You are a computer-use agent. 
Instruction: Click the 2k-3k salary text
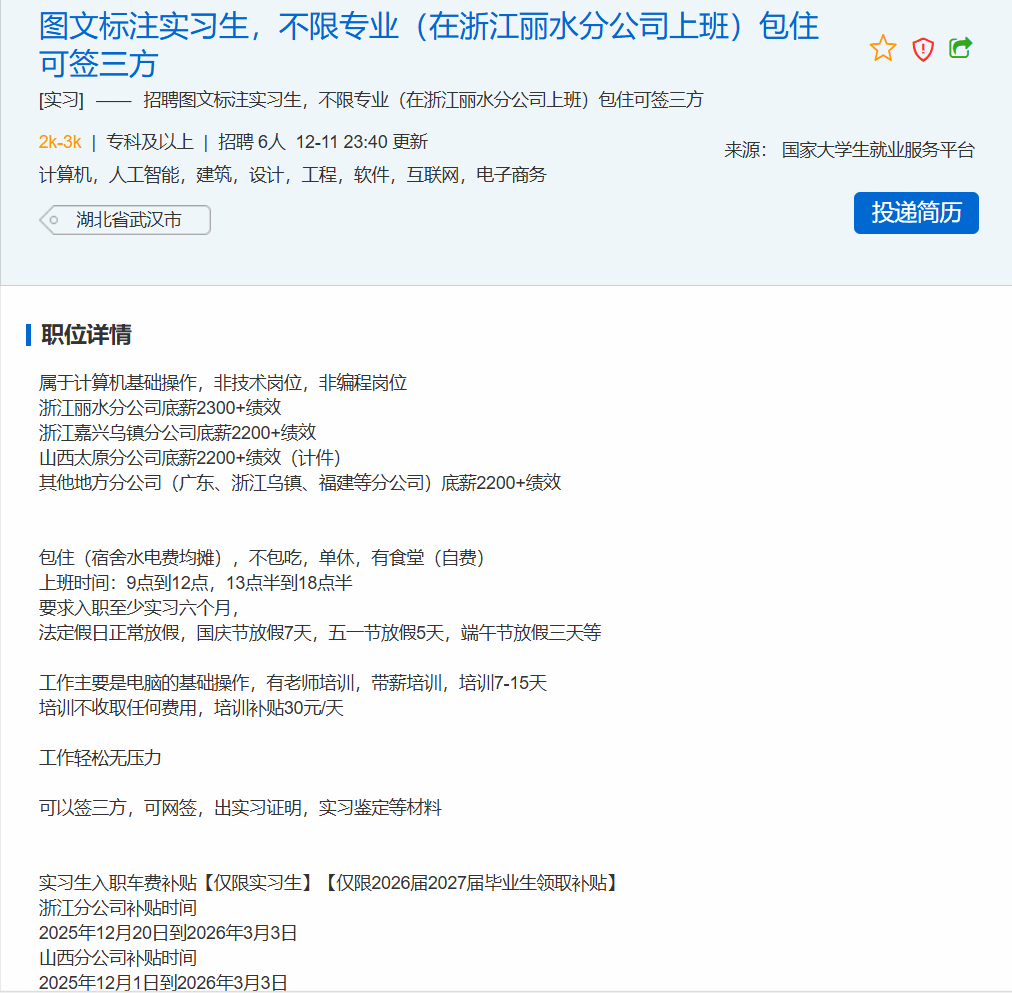coord(60,142)
